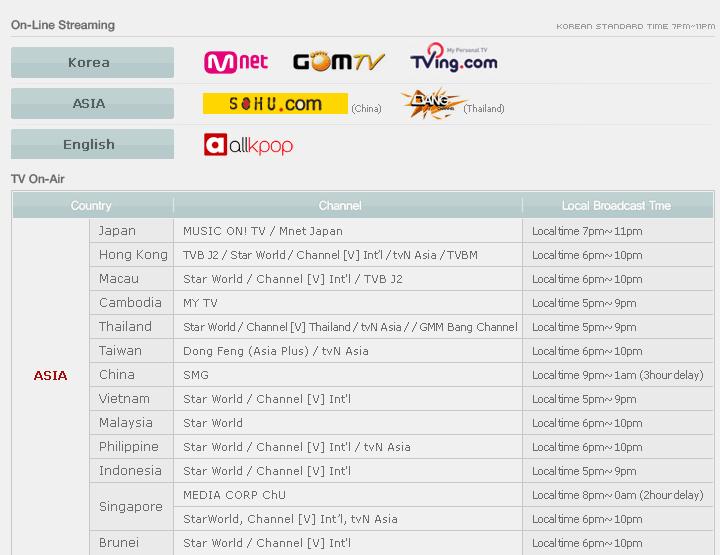720x555 pixels.
Task: Select the Korea streaming button
Action: point(92,62)
